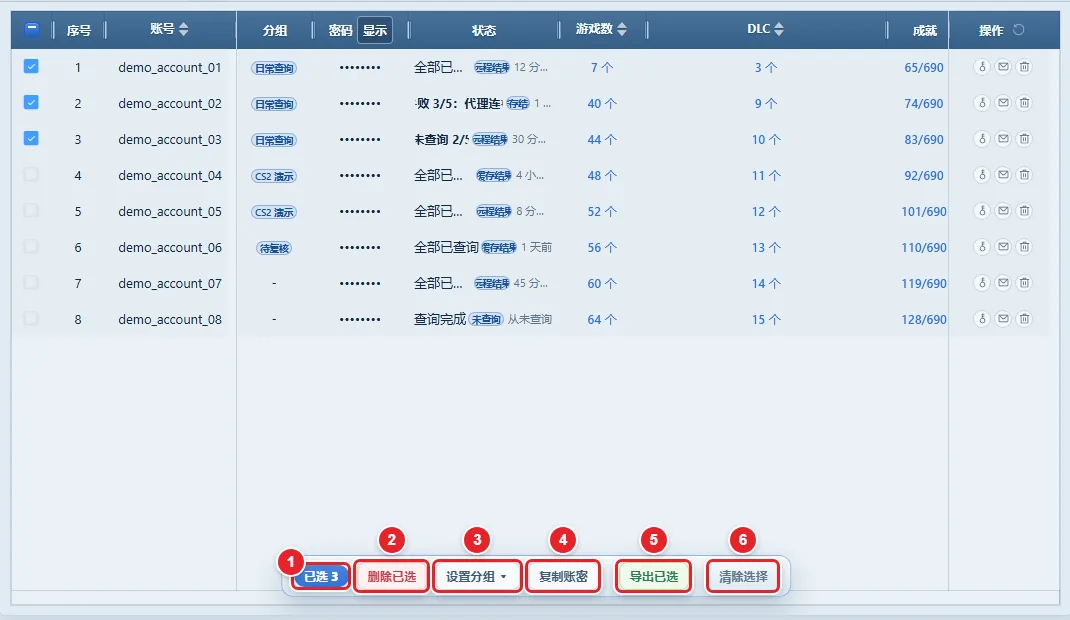Click the envelope icon for demo_account_04
The width and height of the screenshot is (1070, 620).
[1003, 175]
